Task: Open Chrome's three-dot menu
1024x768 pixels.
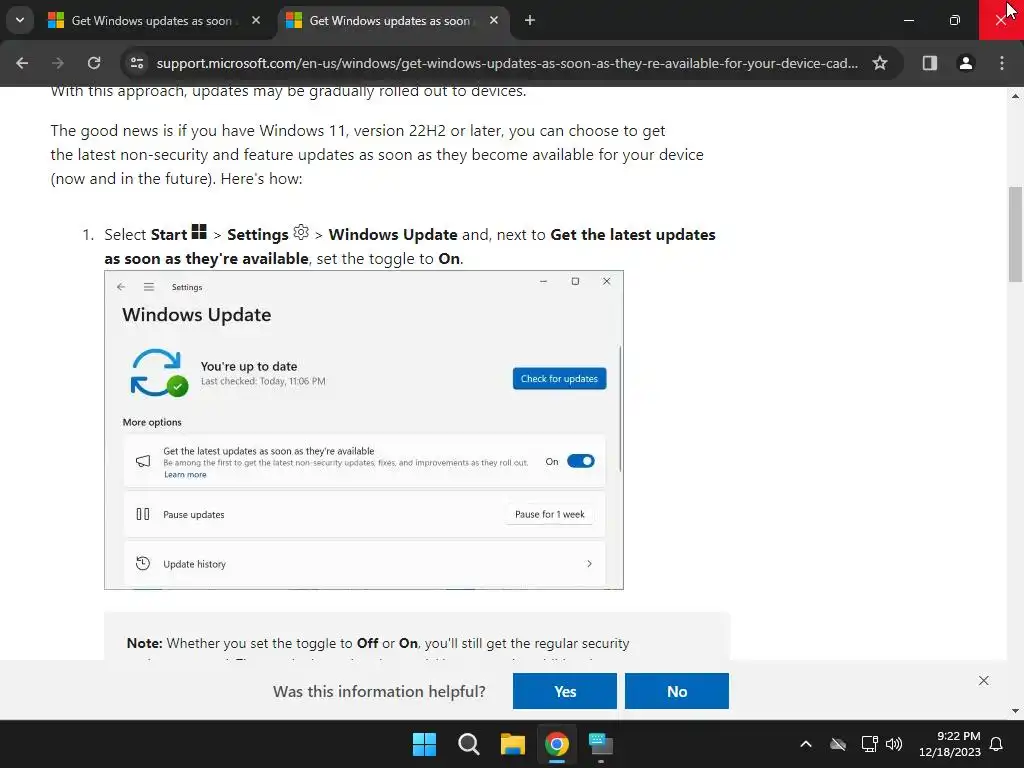Action: pyautogui.click(x=1002, y=63)
